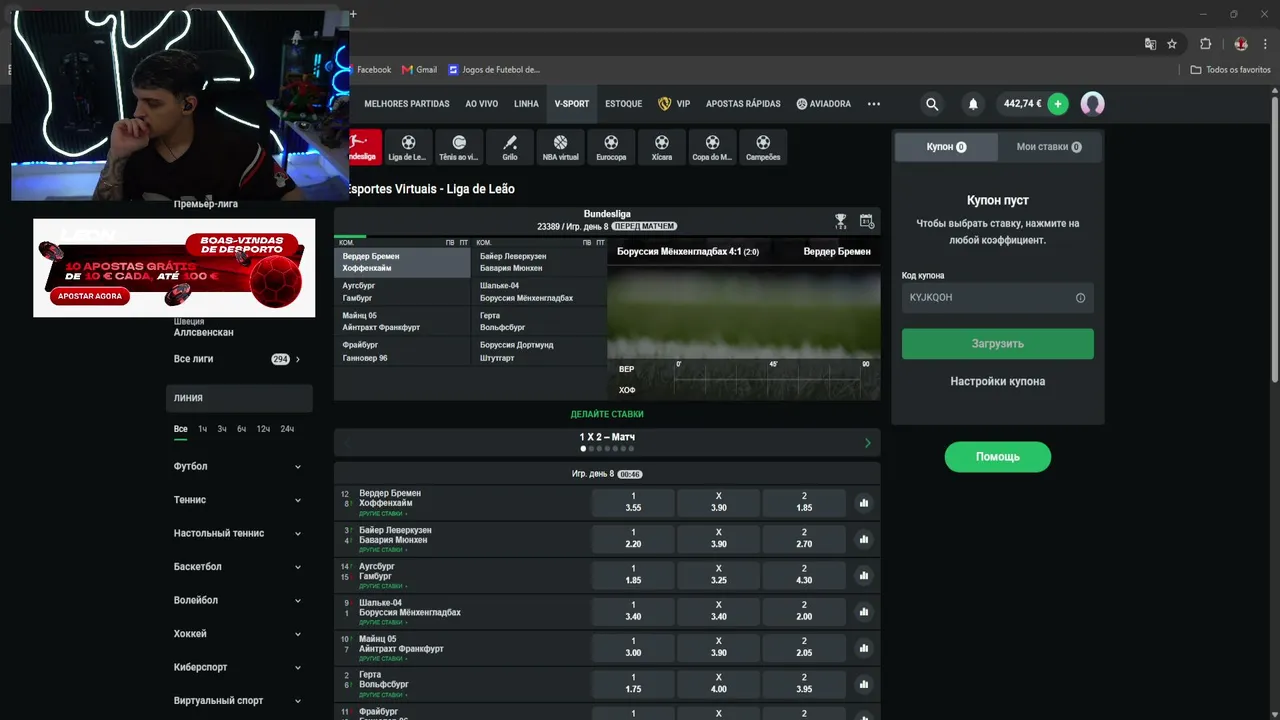Open the site search magnifier icon
The width and height of the screenshot is (1280, 720).
(932, 104)
